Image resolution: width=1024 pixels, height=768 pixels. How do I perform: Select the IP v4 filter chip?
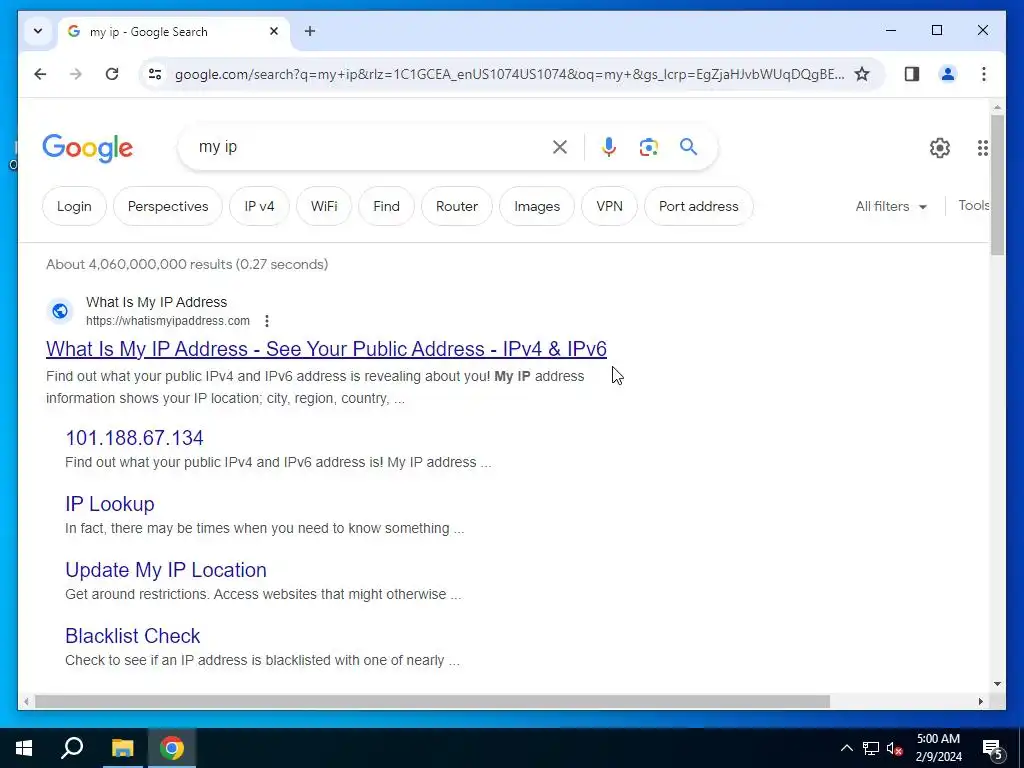[x=259, y=206]
